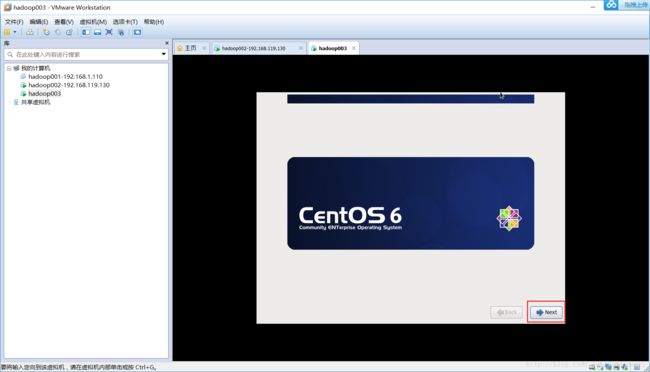650x372 pixels.
Task: Open the library search filter dropdown
Action: pos(163,54)
